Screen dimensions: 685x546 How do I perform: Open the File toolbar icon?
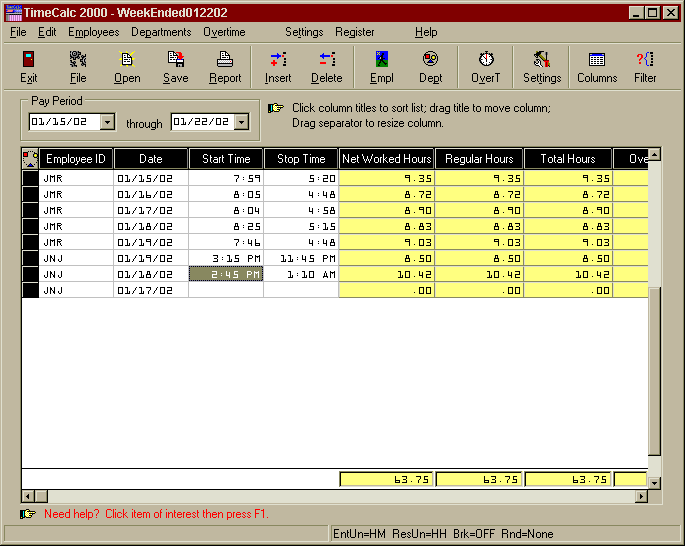pos(78,59)
